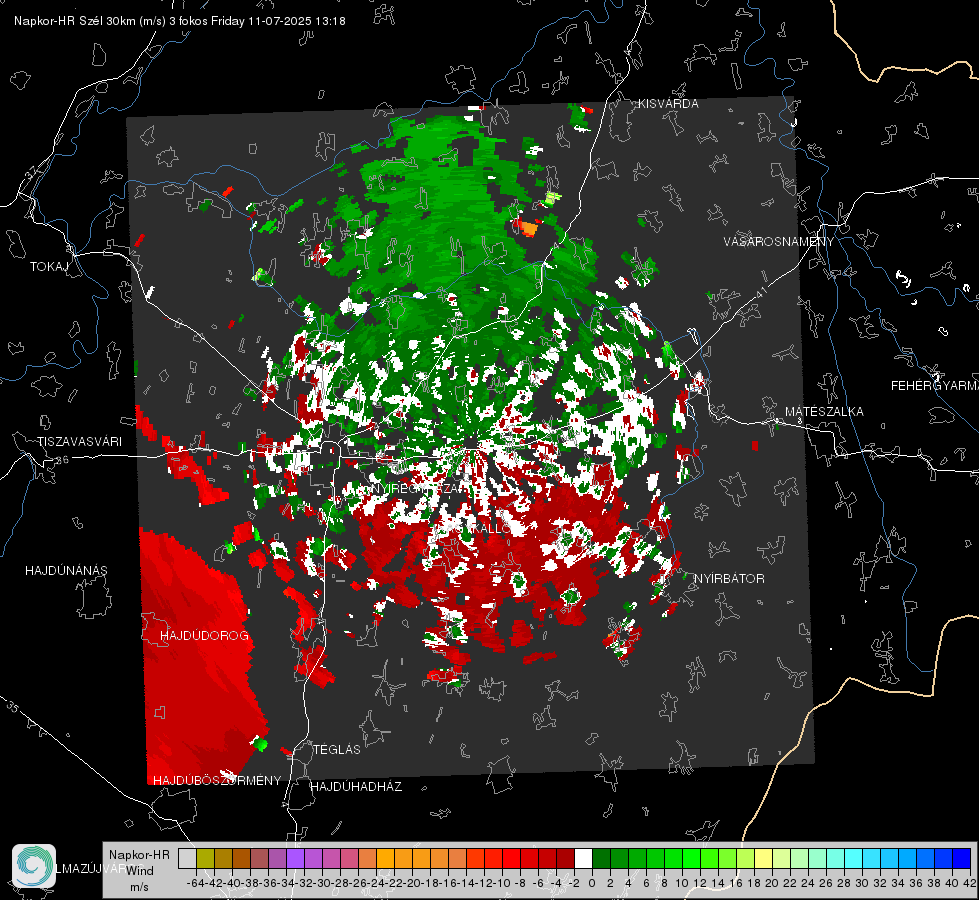The width and height of the screenshot is (979, 900).
Task: Click the TÉGLÁS city label
Action: click(x=337, y=749)
